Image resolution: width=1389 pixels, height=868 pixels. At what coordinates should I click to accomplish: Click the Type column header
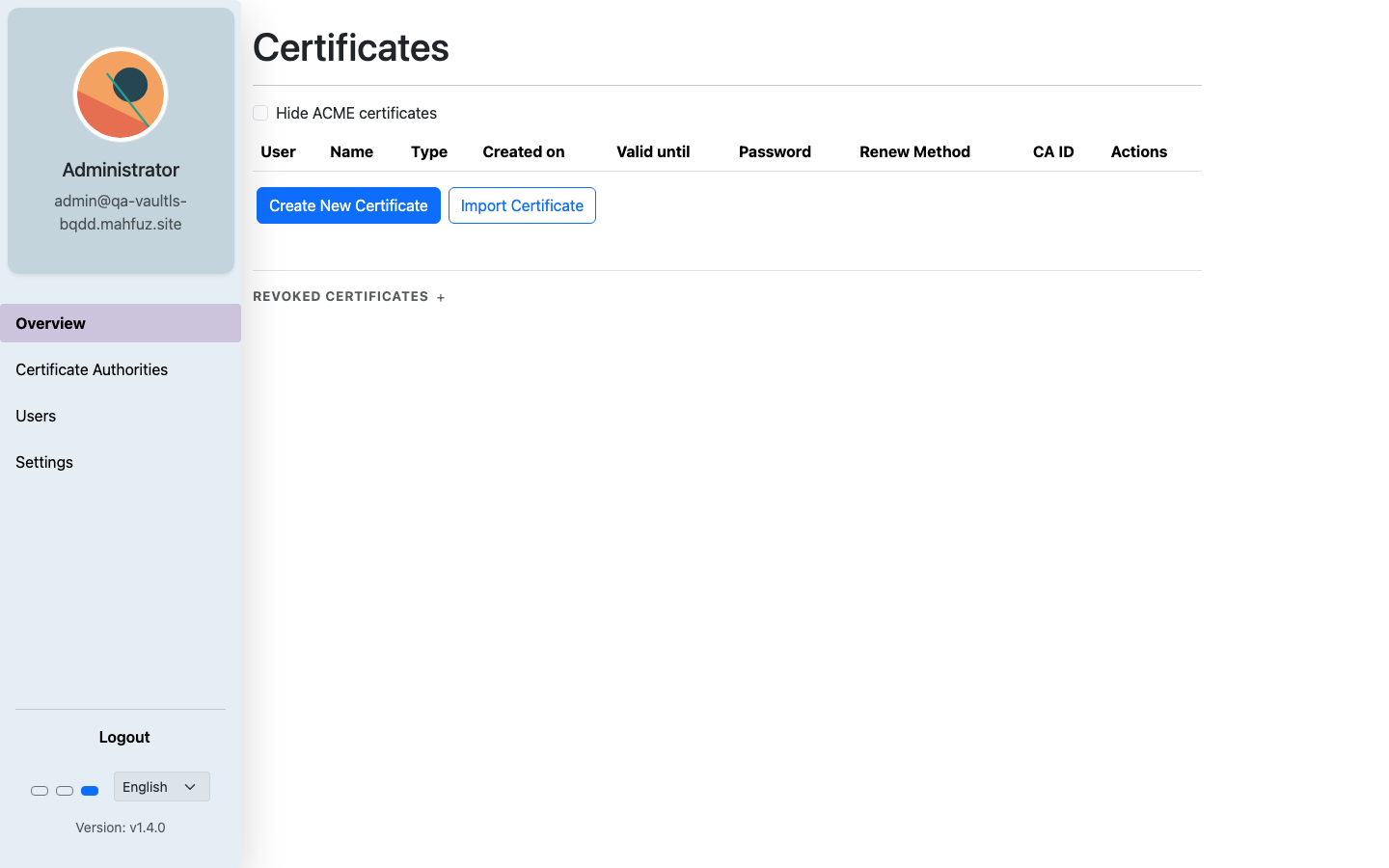coord(429,151)
